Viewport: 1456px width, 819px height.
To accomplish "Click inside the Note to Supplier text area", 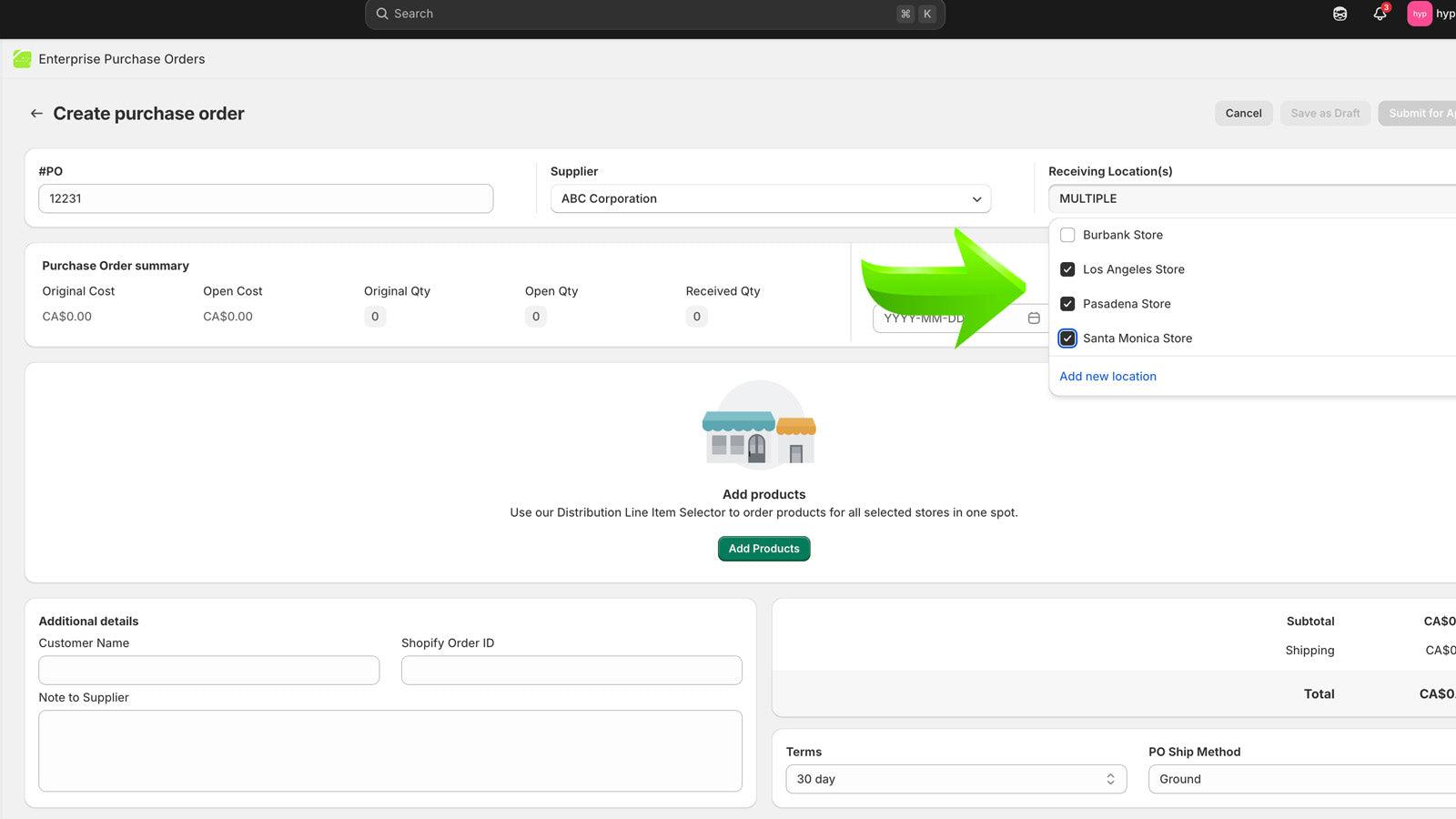I will point(390,751).
